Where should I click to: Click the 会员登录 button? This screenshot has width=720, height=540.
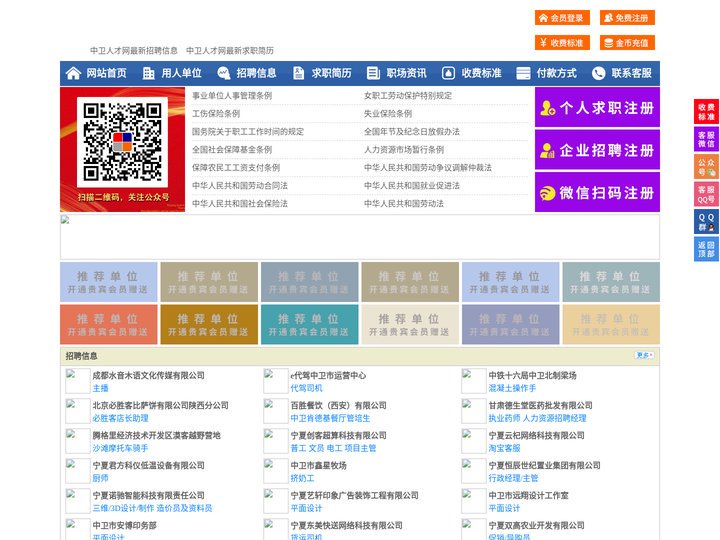[562, 18]
